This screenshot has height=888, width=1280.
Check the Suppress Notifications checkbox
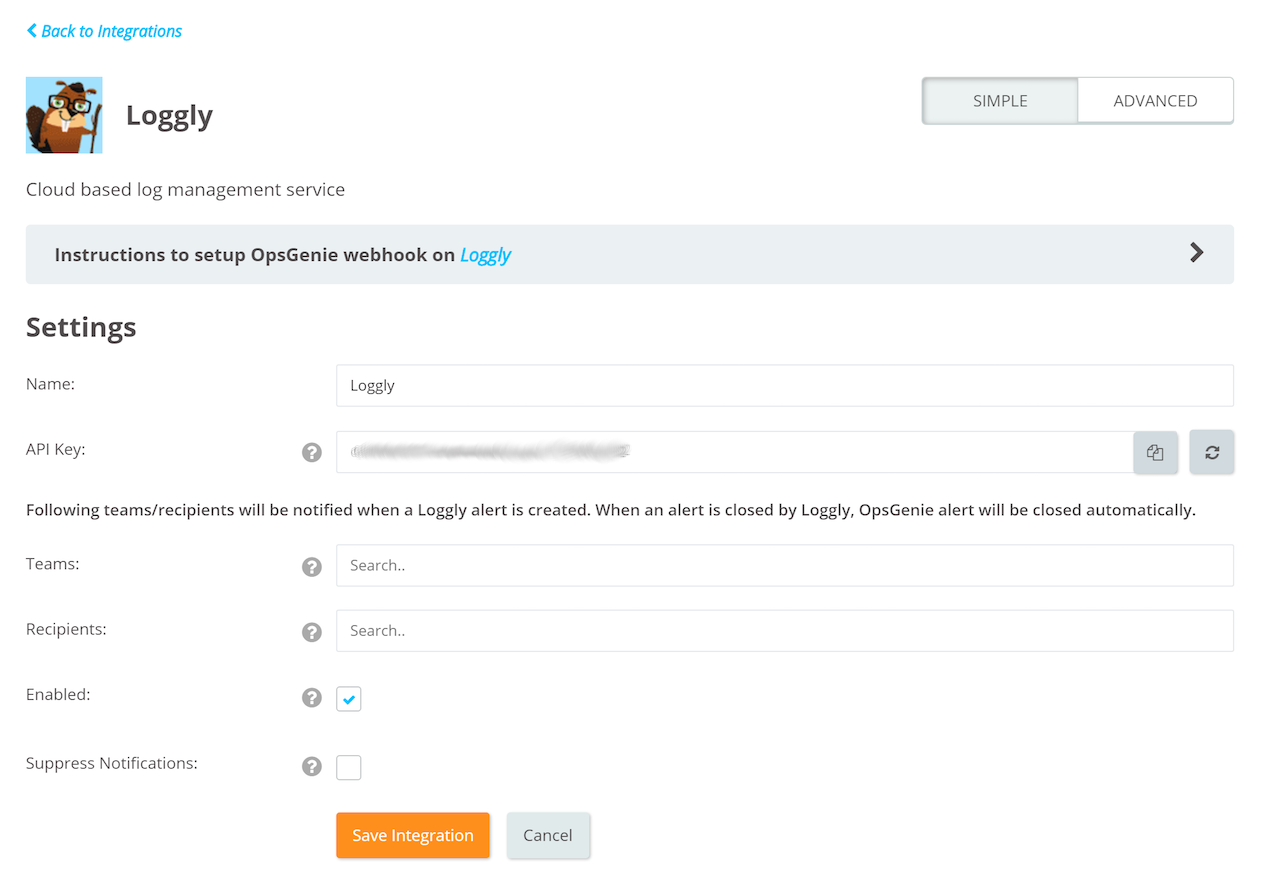point(349,768)
